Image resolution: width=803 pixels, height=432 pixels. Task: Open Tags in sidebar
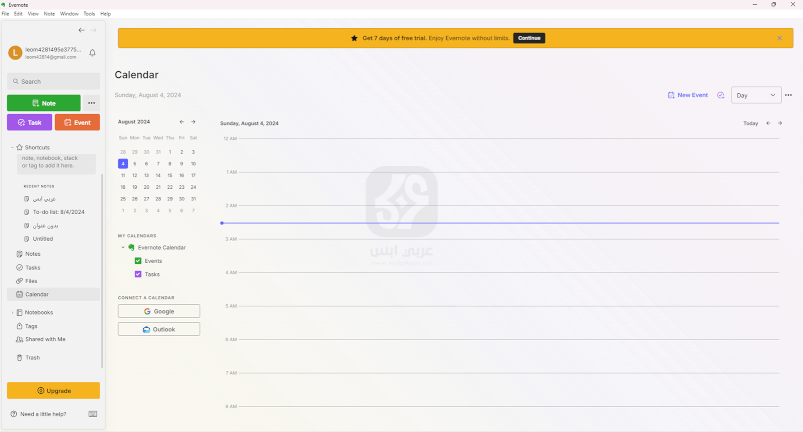54,326
